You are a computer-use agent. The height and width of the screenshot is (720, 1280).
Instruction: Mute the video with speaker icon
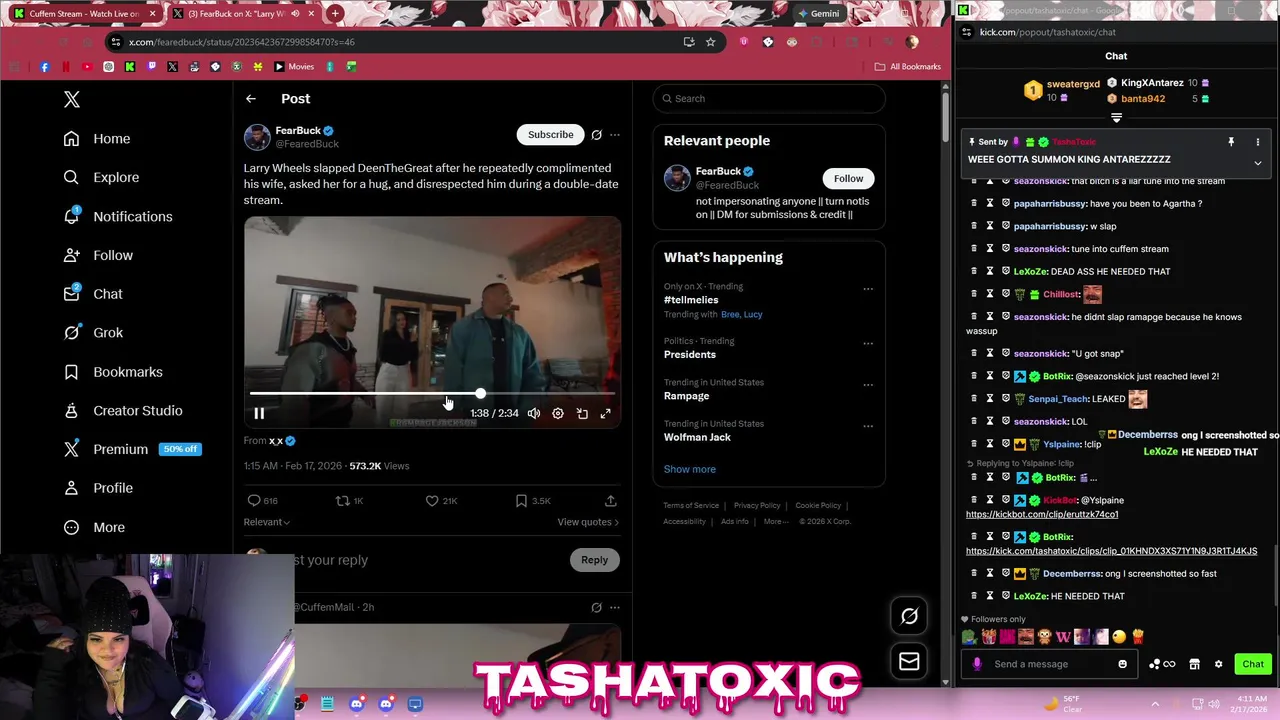pyautogui.click(x=534, y=413)
